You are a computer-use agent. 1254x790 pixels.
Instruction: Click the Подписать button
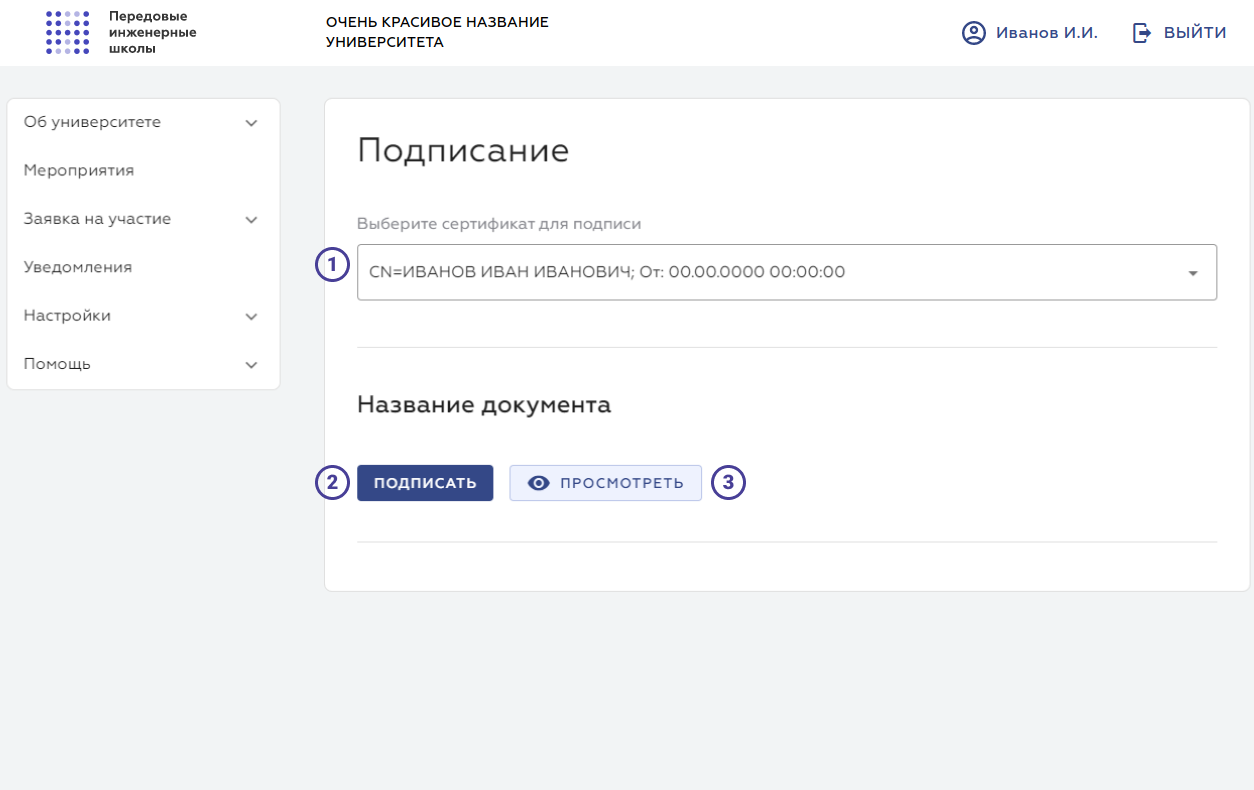tap(425, 483)
